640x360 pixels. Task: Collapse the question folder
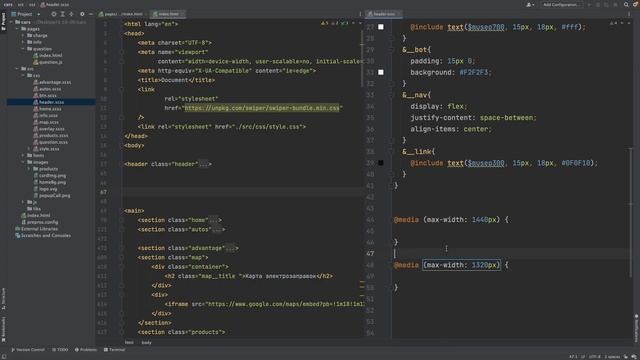click(x=23, y=49)
